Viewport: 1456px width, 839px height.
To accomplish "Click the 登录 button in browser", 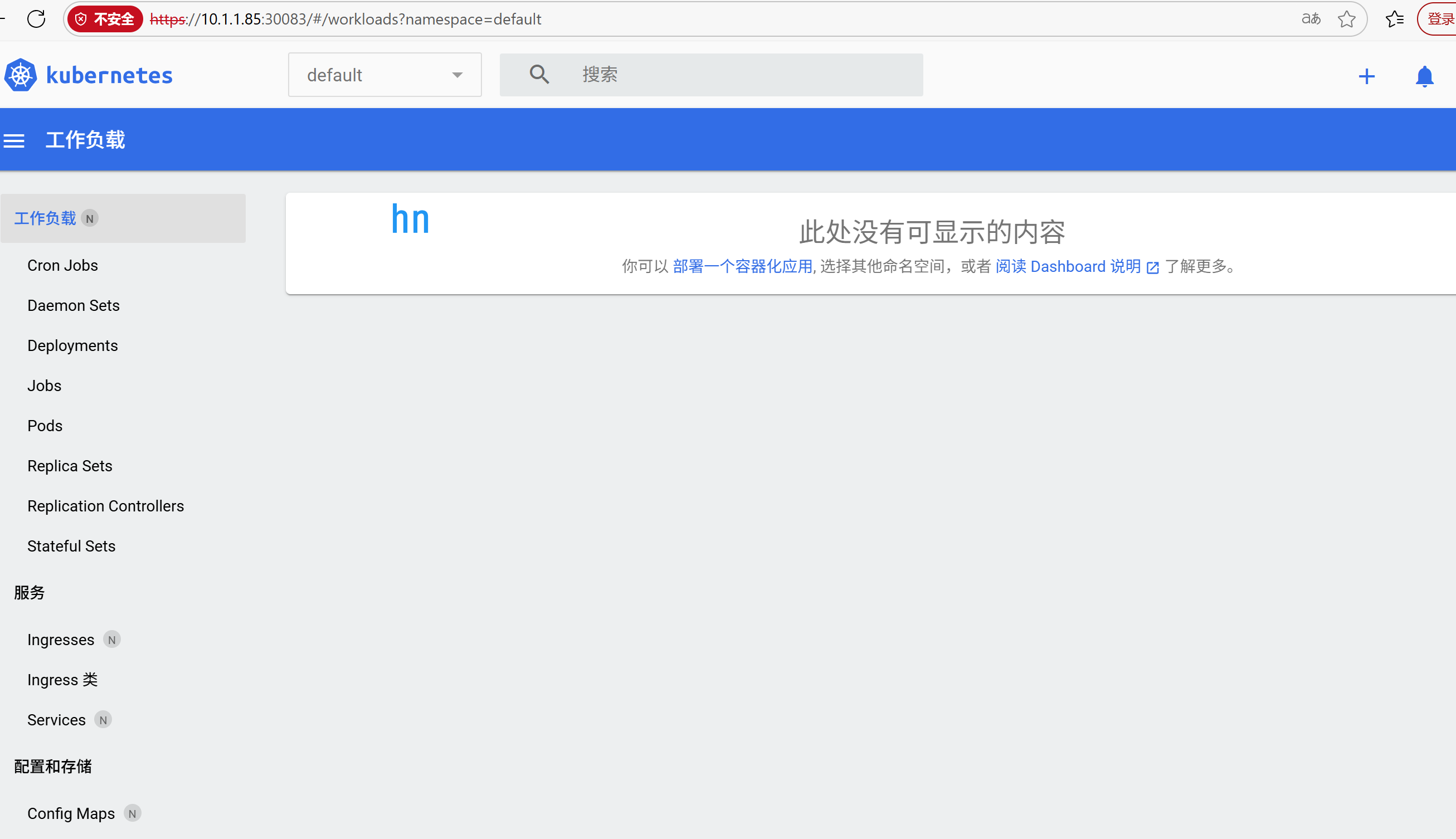I will pyautogui.click(x=1439, y=19).
